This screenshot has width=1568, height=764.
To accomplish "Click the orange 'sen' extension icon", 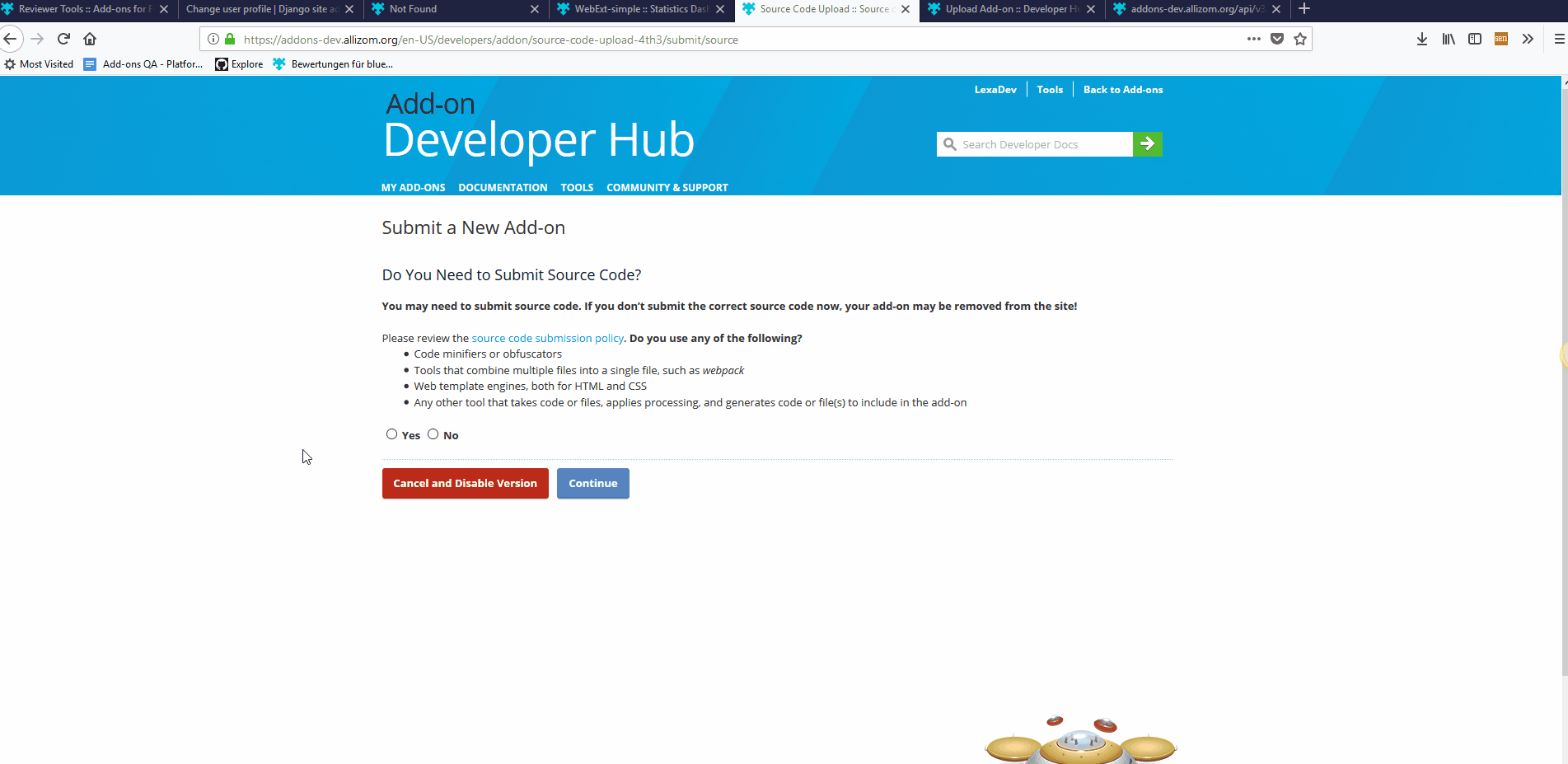I will tap(1500, 39).
